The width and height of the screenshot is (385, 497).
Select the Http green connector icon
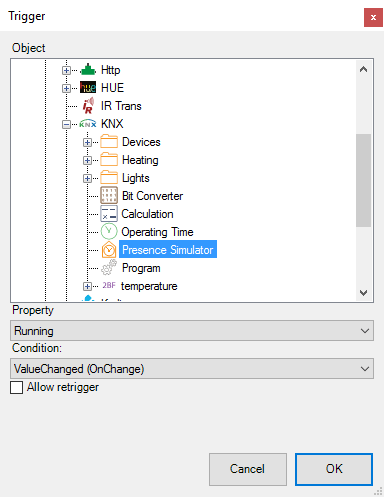(88, 70)
